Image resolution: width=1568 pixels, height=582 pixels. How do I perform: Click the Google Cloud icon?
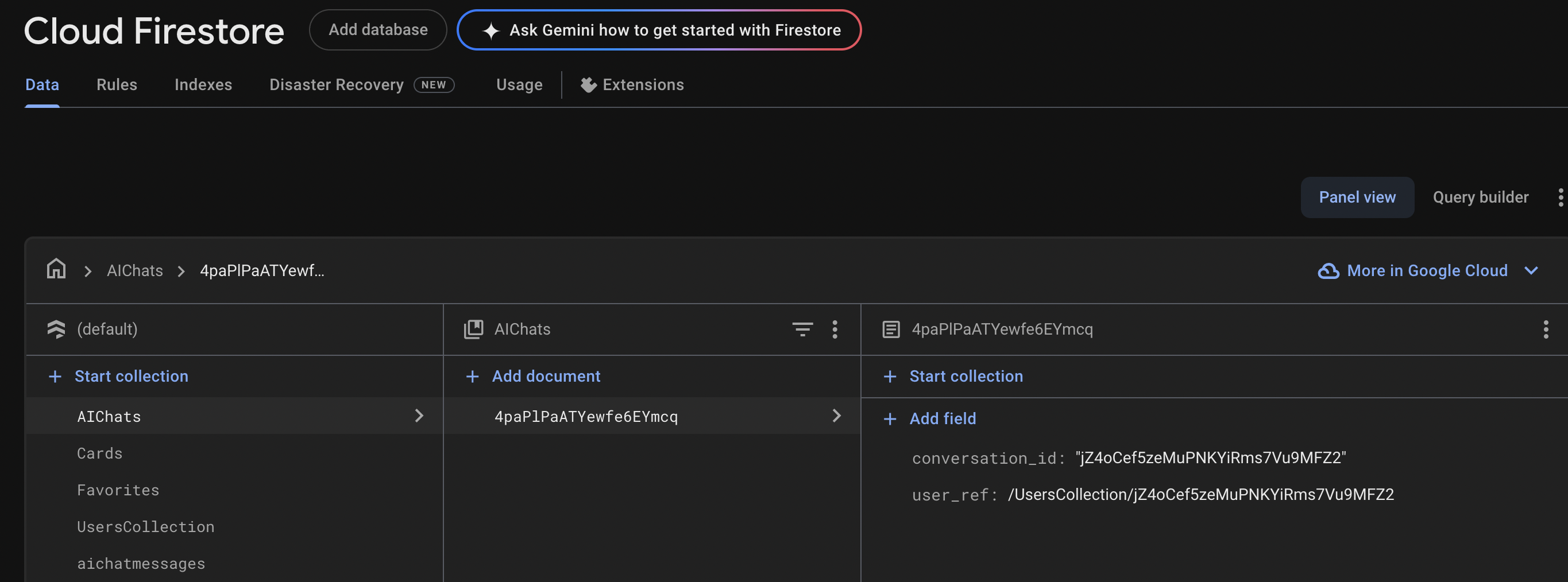(x=1328, y=271)
